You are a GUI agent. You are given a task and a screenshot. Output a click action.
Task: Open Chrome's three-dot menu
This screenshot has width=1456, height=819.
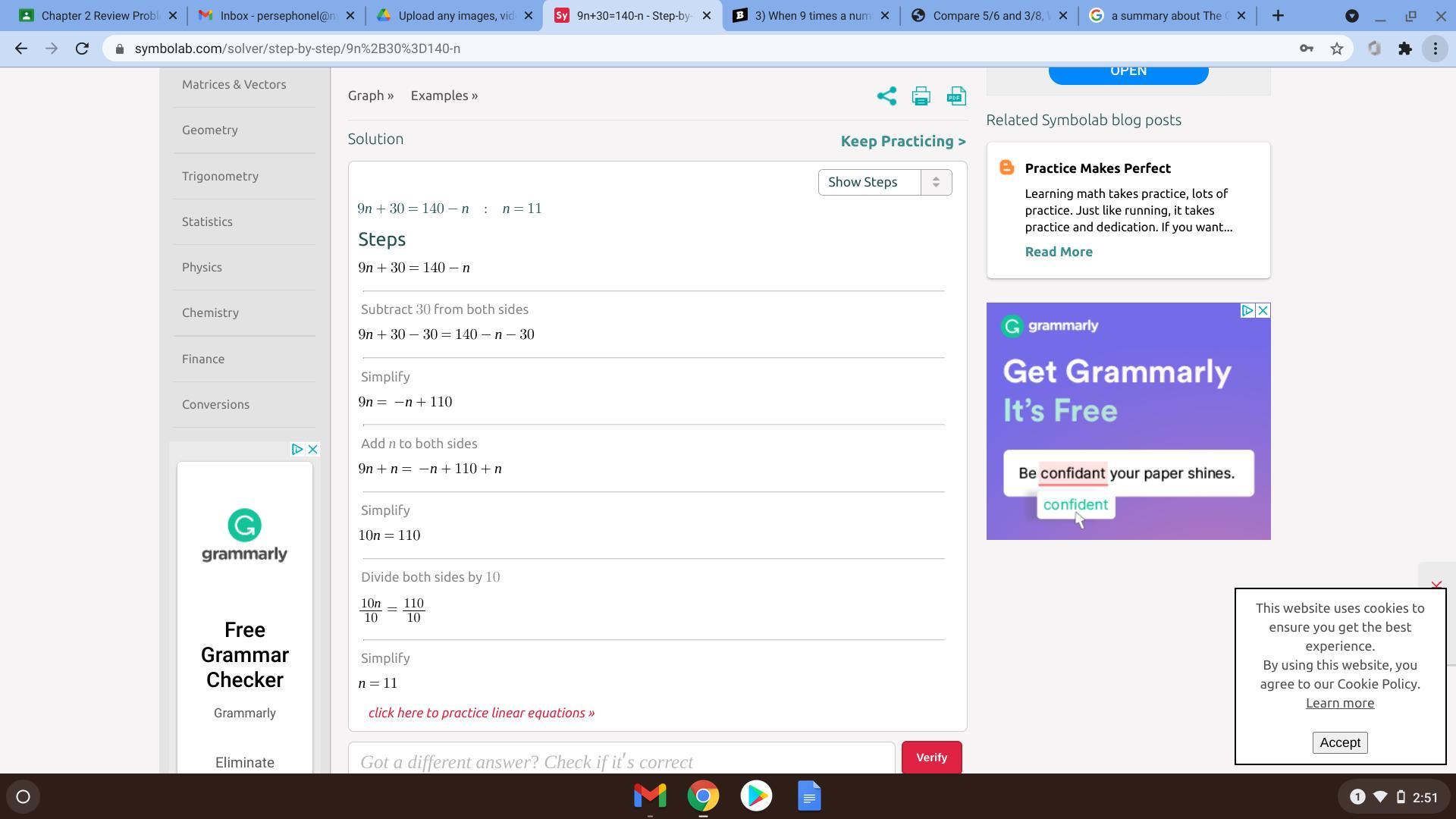point(1435,49)
